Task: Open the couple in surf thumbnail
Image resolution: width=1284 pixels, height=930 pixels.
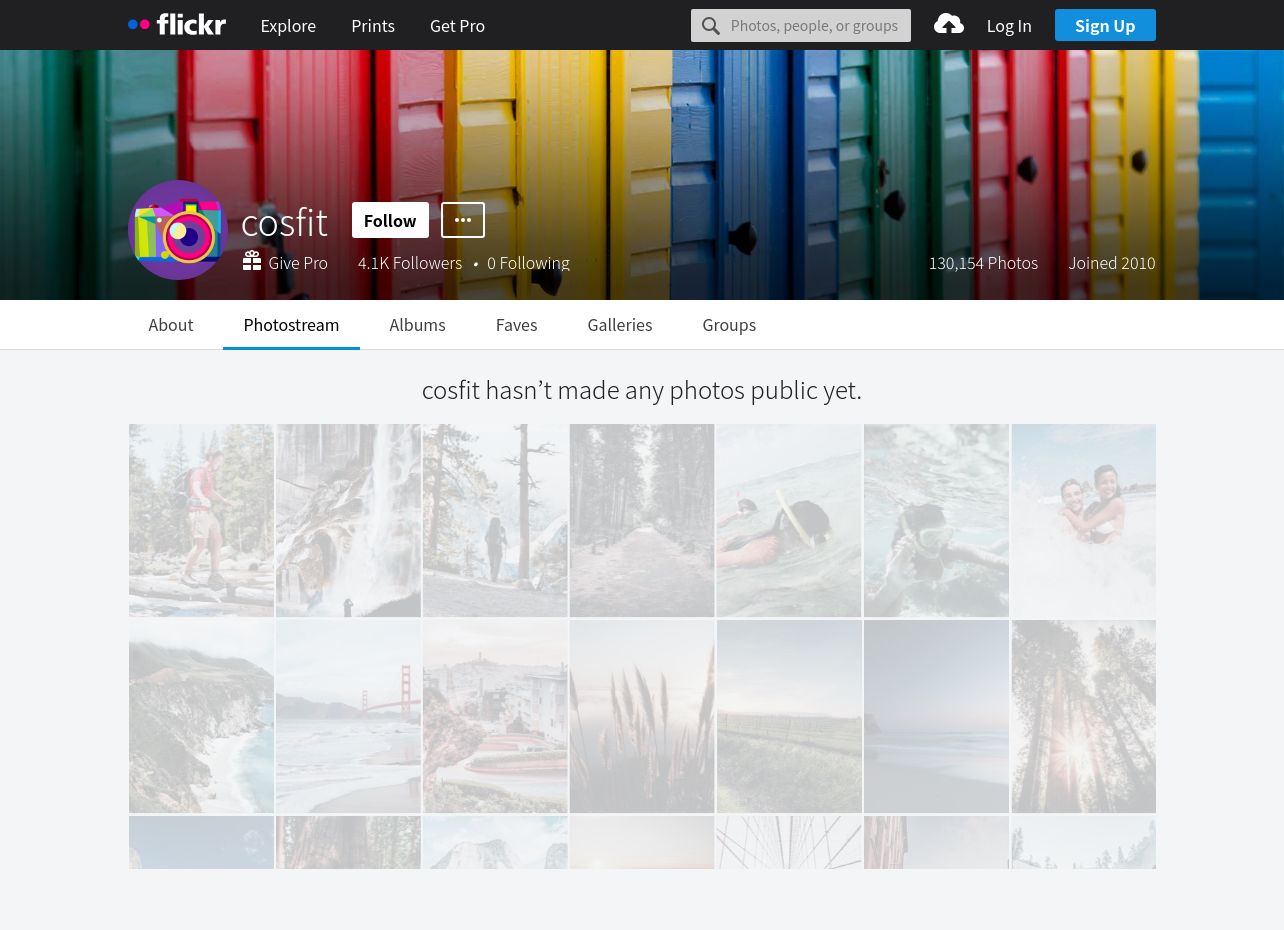Action: (1084, 520)
